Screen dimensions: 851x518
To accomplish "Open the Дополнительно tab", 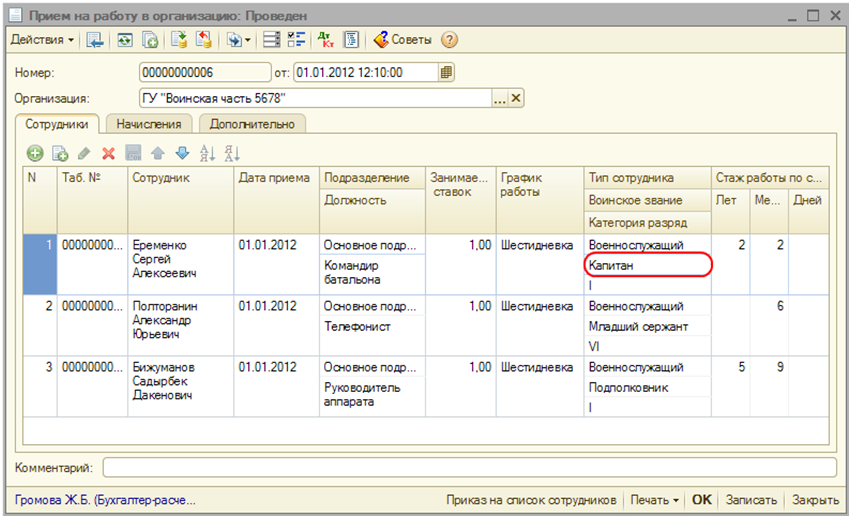I will [x=252, y=124].
